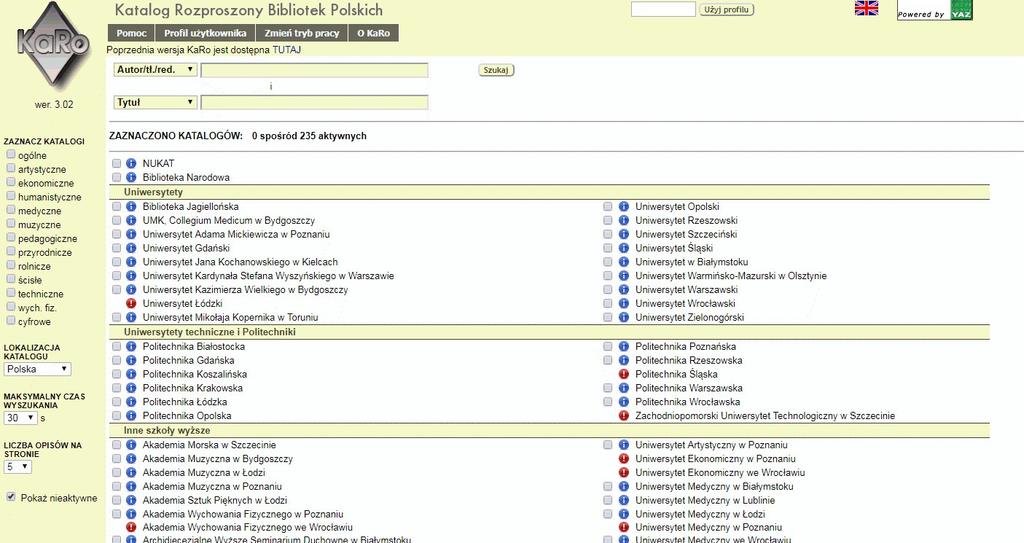Screen dimensions: 1024x543
Task: Open info icon for Politechnika Opolska
Action: tap(131, 416)
